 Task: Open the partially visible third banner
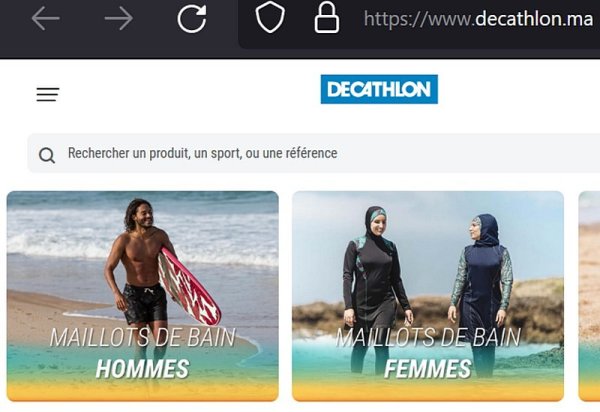point(589,296)
